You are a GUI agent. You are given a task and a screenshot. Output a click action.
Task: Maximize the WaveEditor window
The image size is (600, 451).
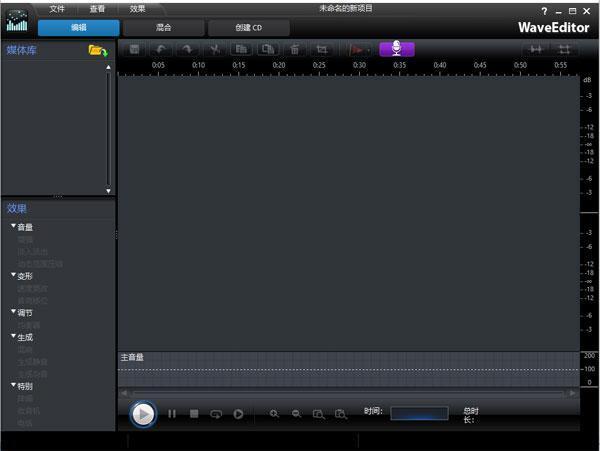click(572, 11)
